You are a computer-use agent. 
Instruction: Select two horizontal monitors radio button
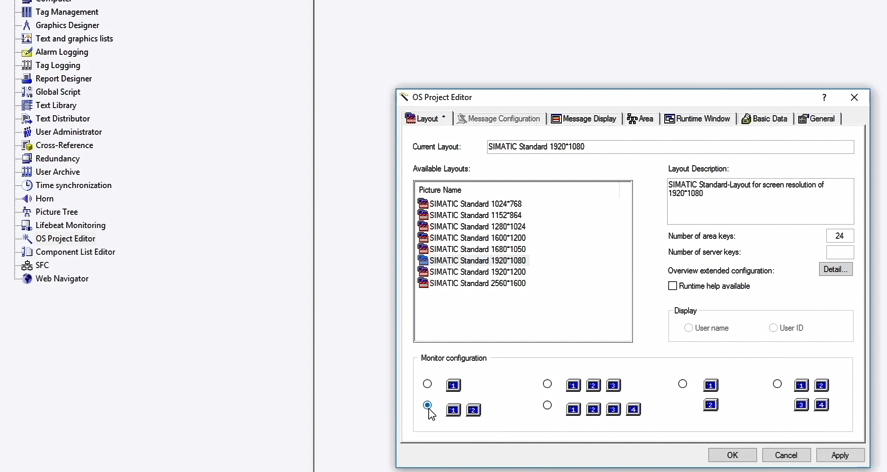[x=427, y=405]
